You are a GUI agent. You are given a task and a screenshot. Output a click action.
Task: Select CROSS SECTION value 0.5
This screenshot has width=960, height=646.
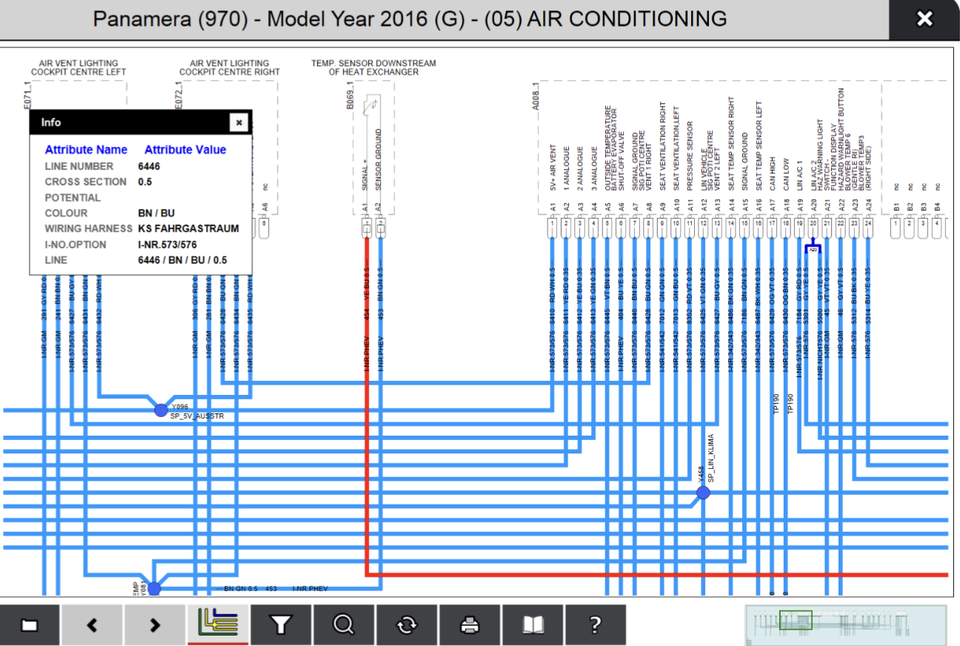pos(144,182)
